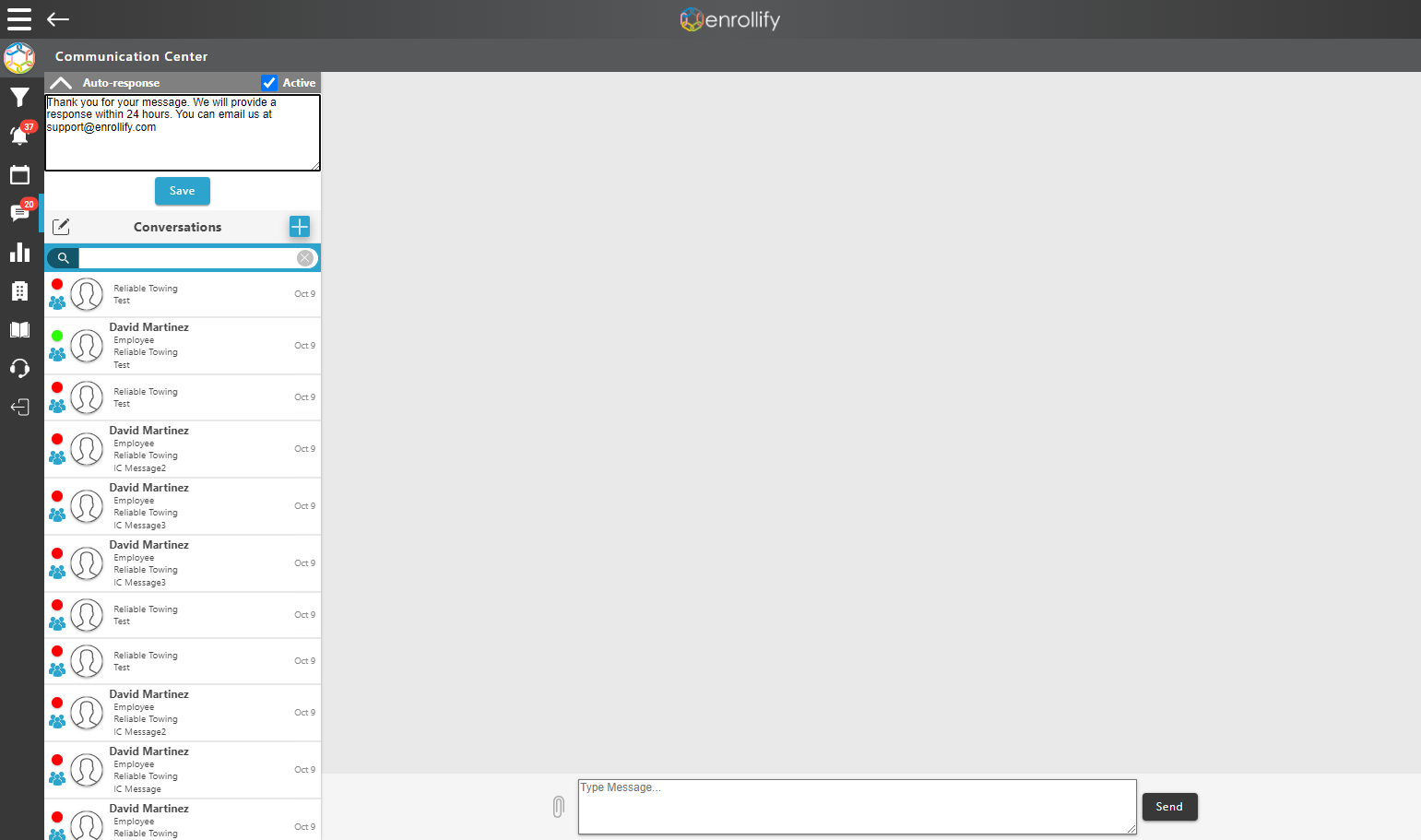Open the colorful enrollify home icon in sidebar

point(19,58)
